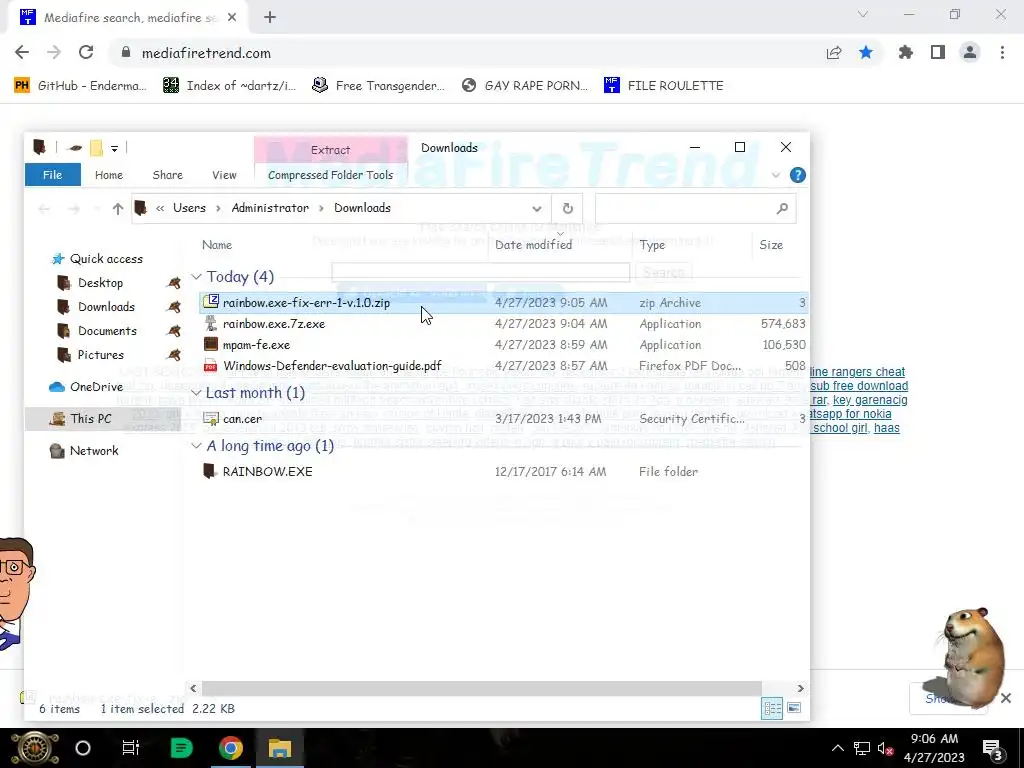Select Windows-Defender-evaluation-guide.pdf file

504,365
